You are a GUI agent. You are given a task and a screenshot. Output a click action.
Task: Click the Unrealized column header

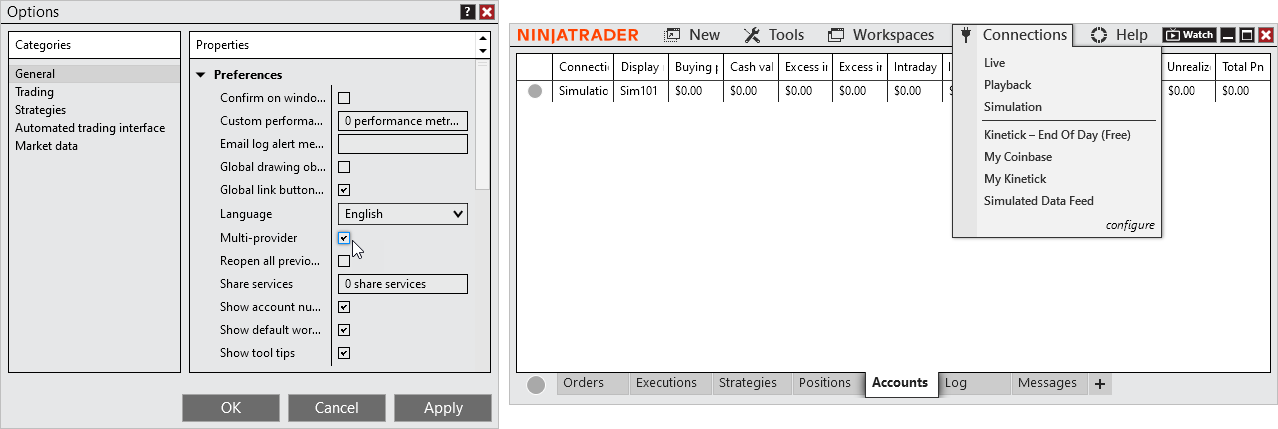[1189, 67]
